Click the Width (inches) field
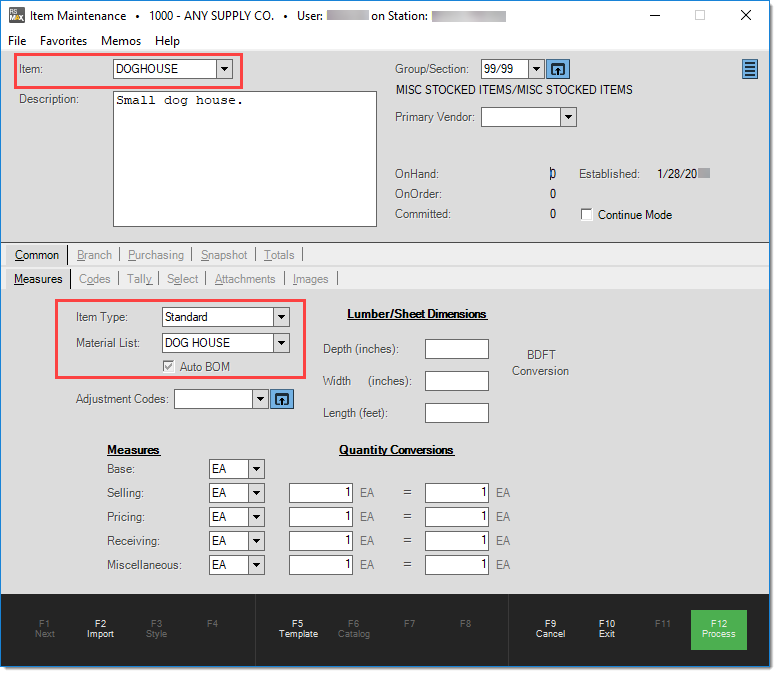Screen dimensions: 777x674 tap(458, 383)
